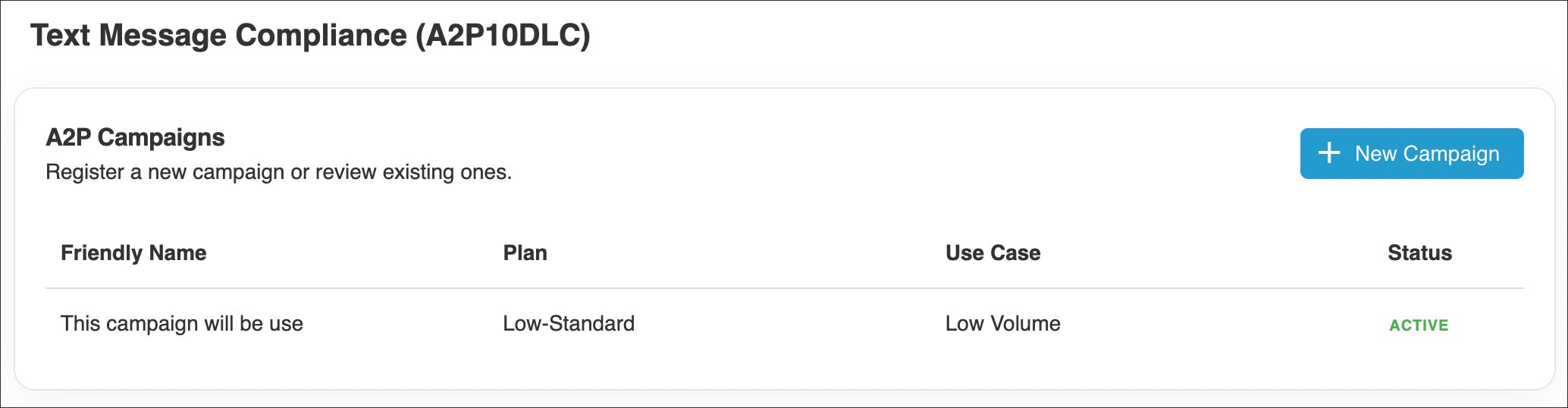Click the plus icon on New Campaign
This screenshot has width=1568, height=408.
tap(1328, 153)
